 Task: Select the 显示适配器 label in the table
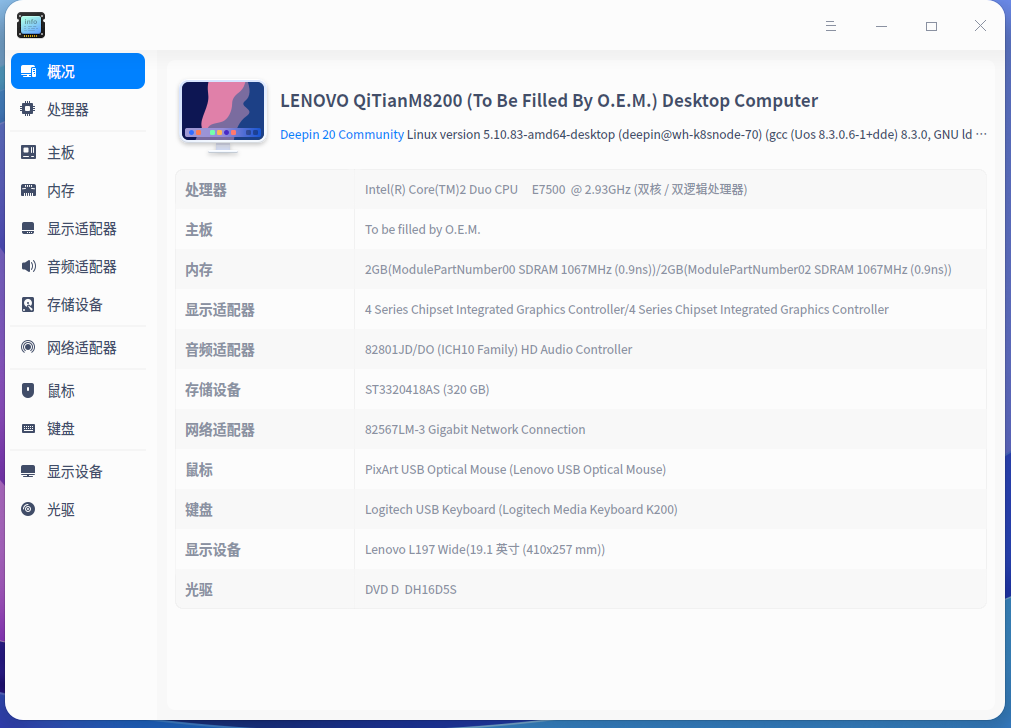(x=220, y=310)
